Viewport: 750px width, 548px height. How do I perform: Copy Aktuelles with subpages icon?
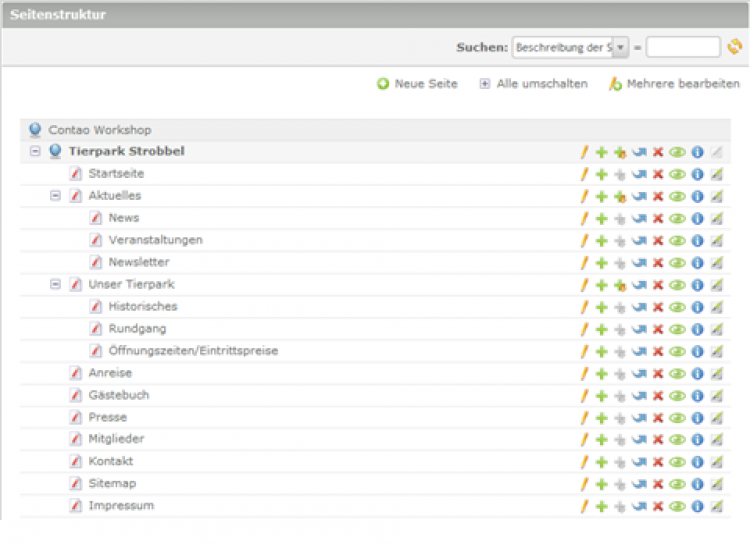(x=620, y=196)
